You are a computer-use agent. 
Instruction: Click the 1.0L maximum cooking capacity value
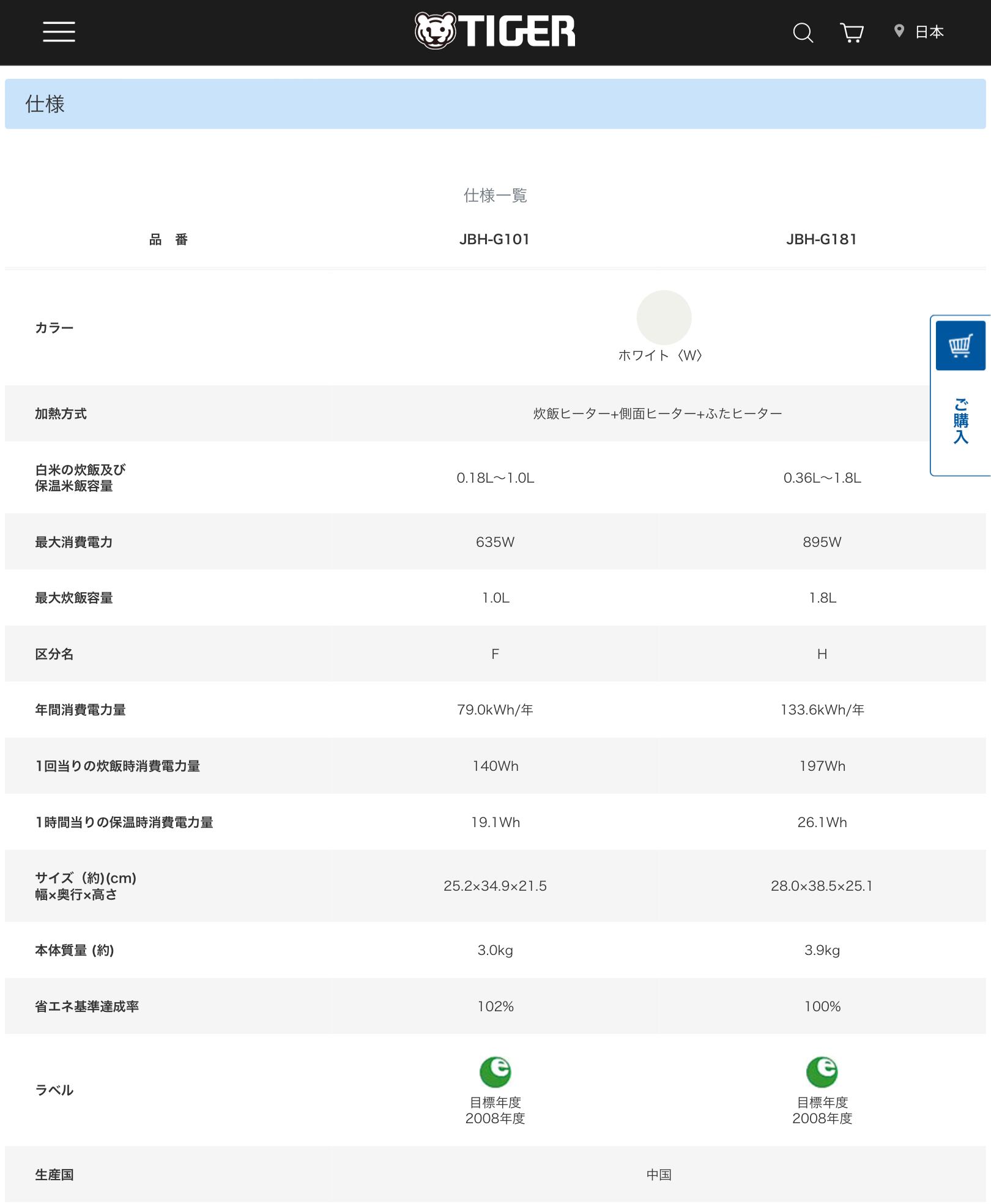pyautogui.click(x=495, y=598)
